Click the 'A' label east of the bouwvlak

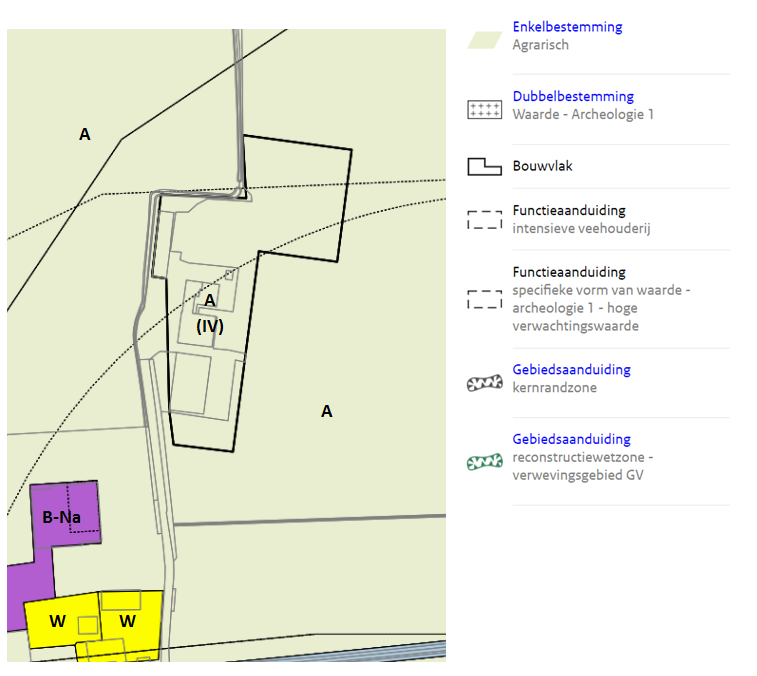[x=327, y=411]
